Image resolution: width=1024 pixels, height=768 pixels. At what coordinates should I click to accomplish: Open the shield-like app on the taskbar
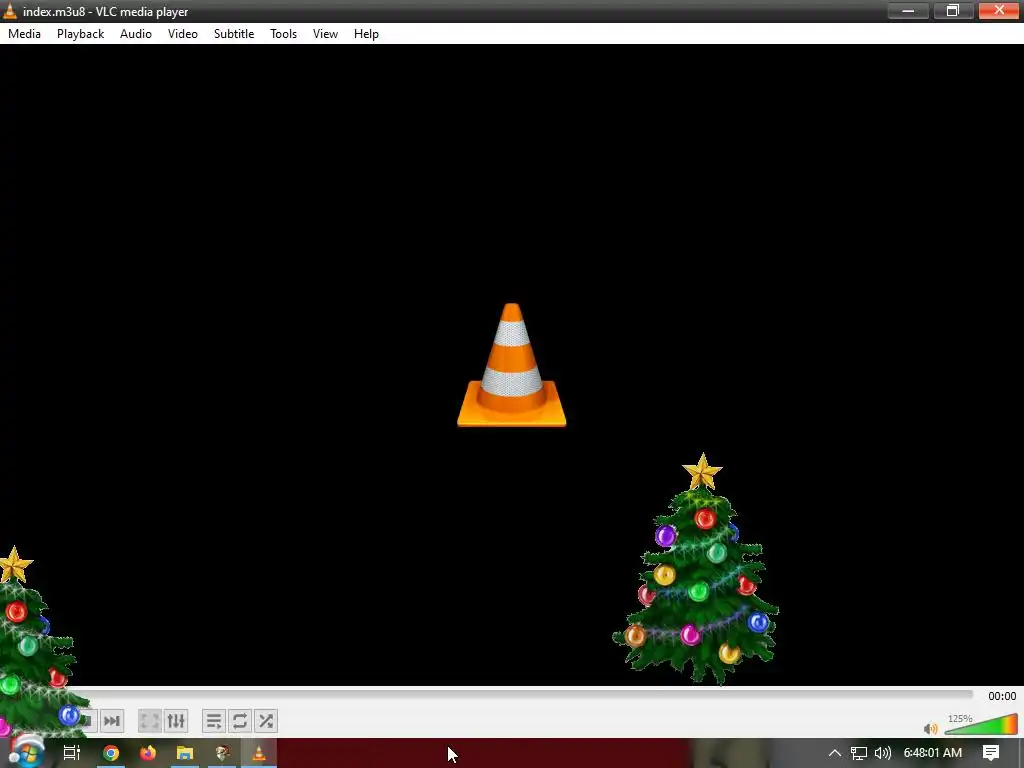pos(222,753)
